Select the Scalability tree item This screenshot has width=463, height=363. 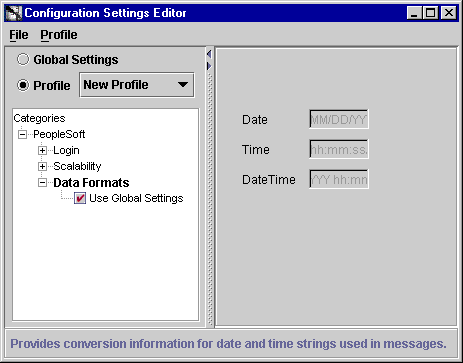click(77, 166)
